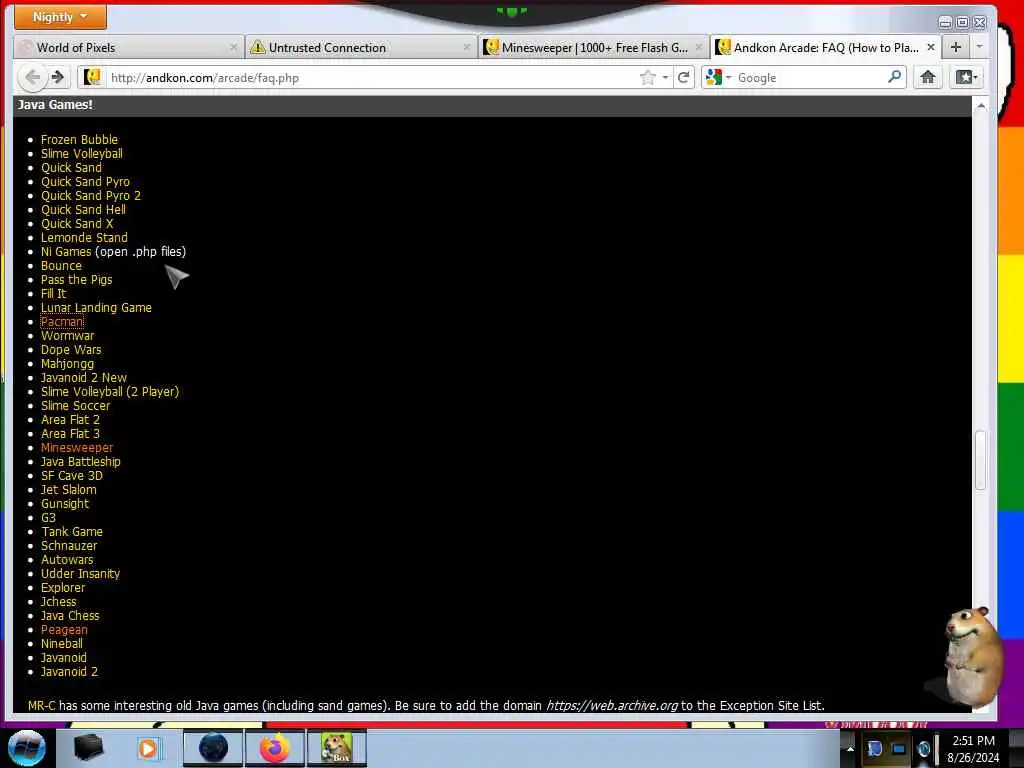The image size is (1024, 768).
Task: Open the home page icon
Action: 927,77
